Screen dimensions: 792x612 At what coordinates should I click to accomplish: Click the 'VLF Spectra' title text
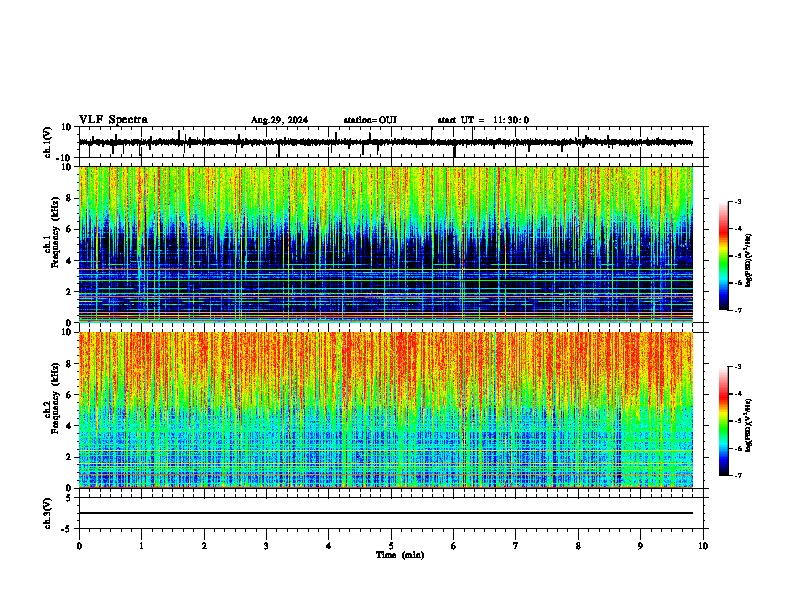click(113, 120)
